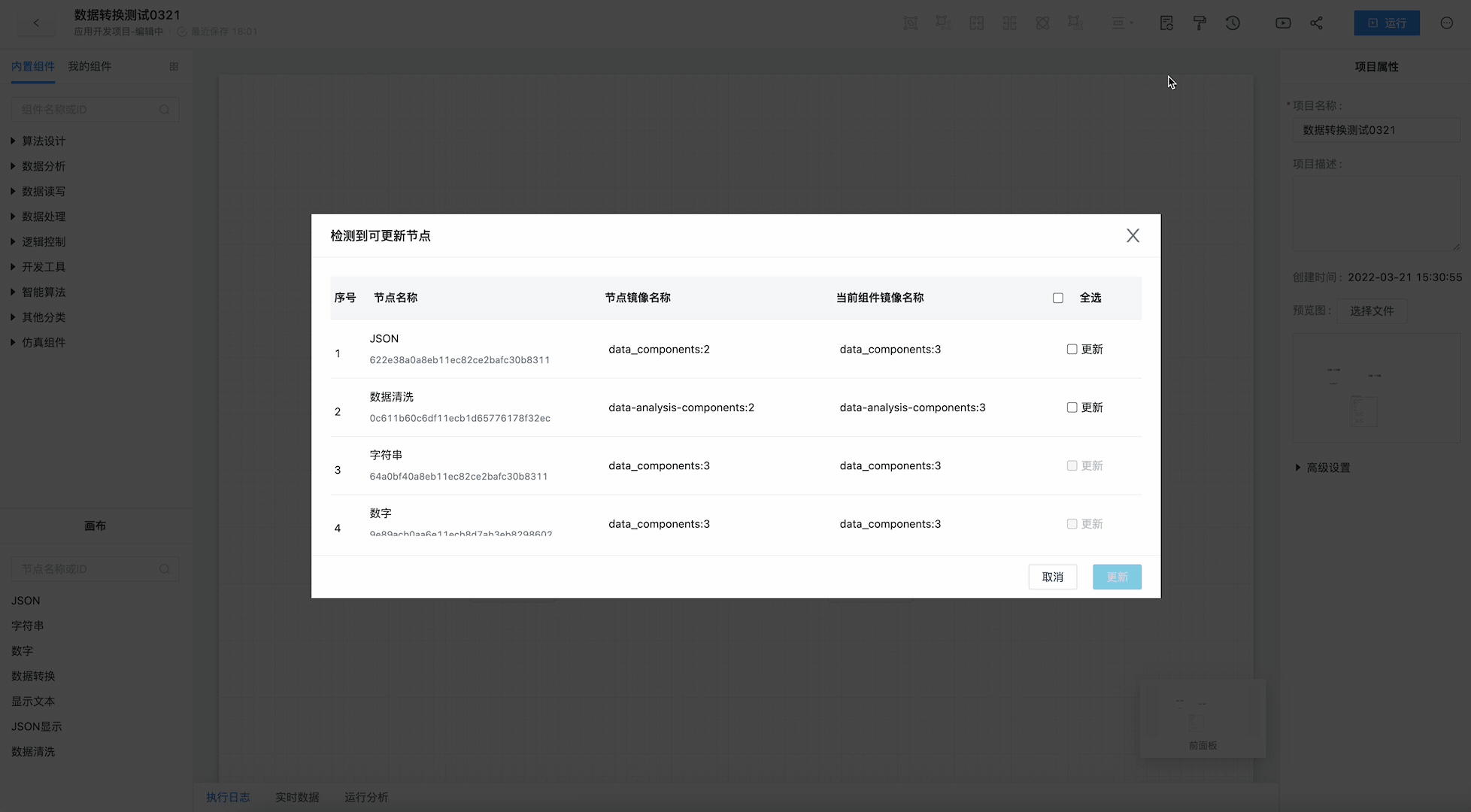Screen dimensions: 1471x812
Task: Check 更新 checkbox for 数据清洗 node
Action: (x=1072, y=408)
